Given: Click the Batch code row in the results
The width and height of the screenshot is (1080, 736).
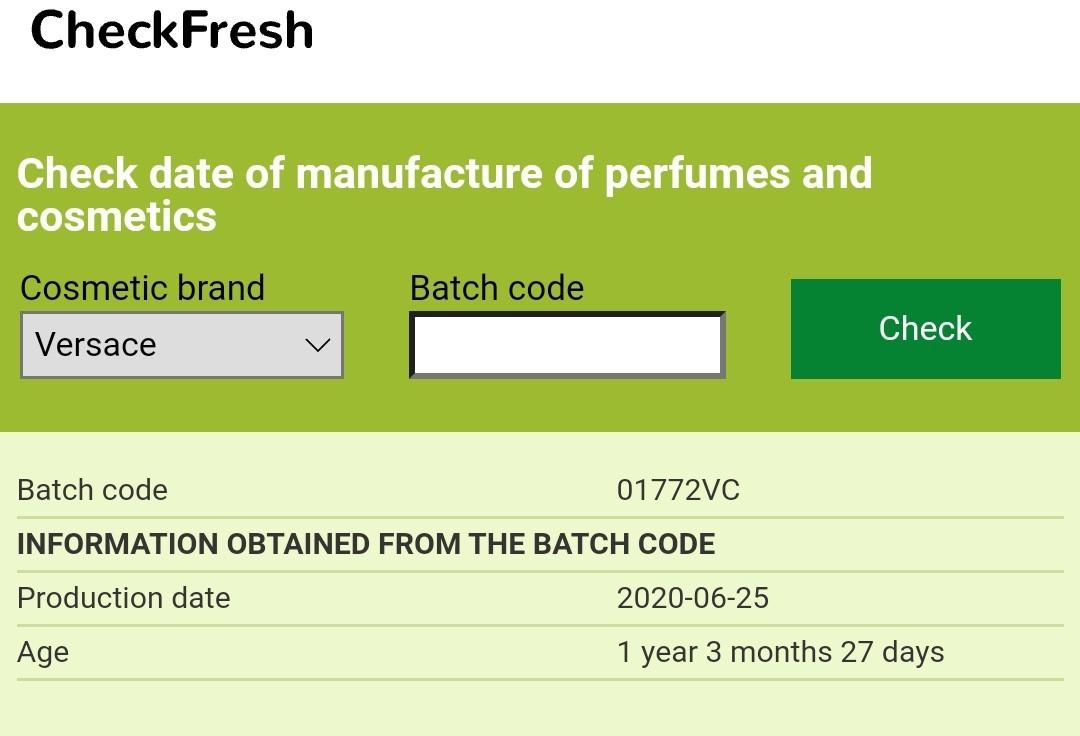Looking at the screenshot, I should pyautogui.click(x=92, y=490).
